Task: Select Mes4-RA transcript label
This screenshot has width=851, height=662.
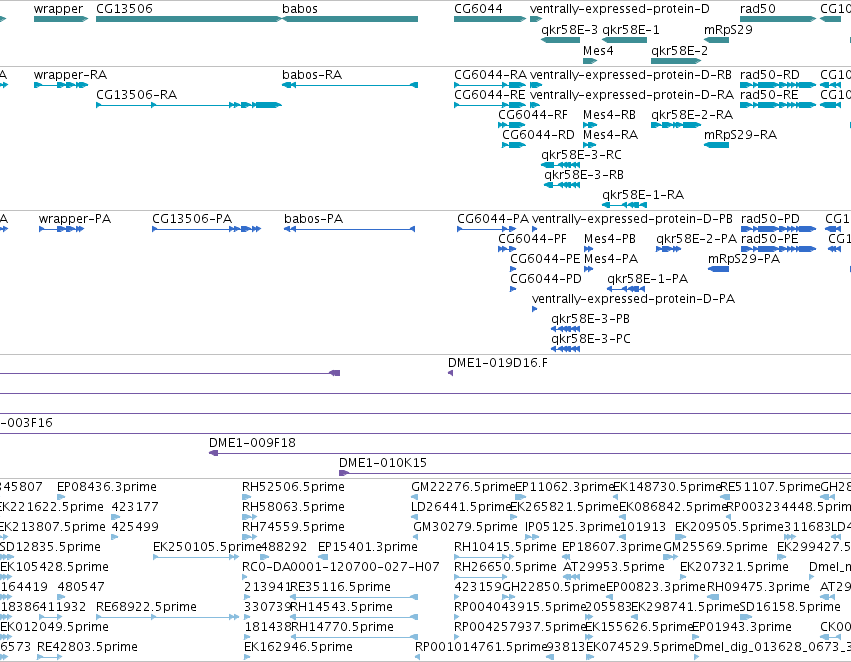Action: [610, 135]
